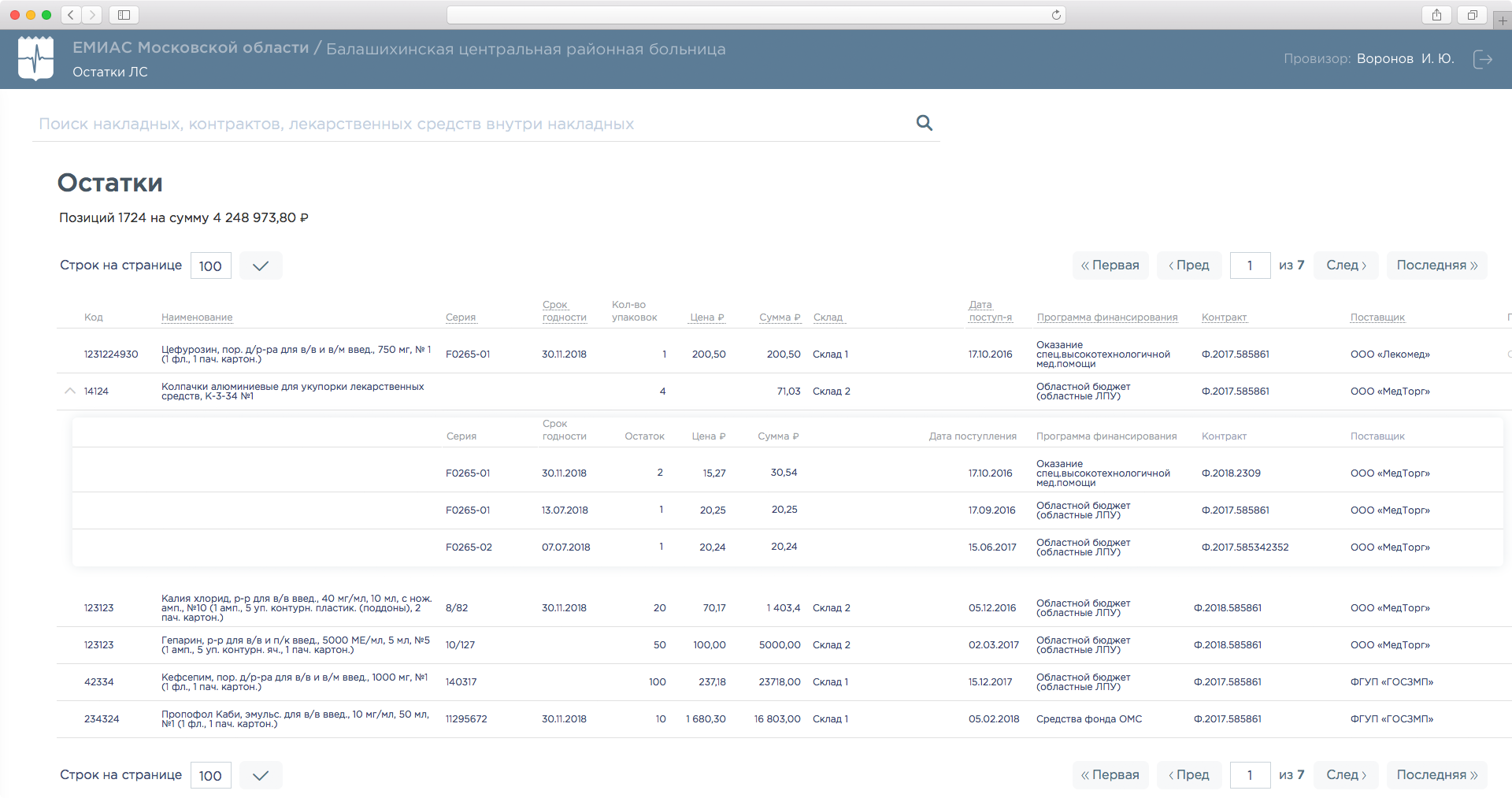Click the top page number input
This screenshot has height=798, width=1512.
coord(1250,265)
